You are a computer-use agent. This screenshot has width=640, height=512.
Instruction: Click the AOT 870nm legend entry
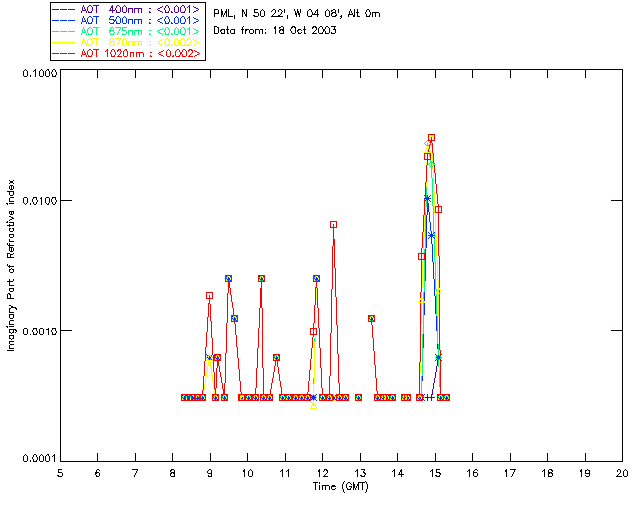click(x=127, y=42)
